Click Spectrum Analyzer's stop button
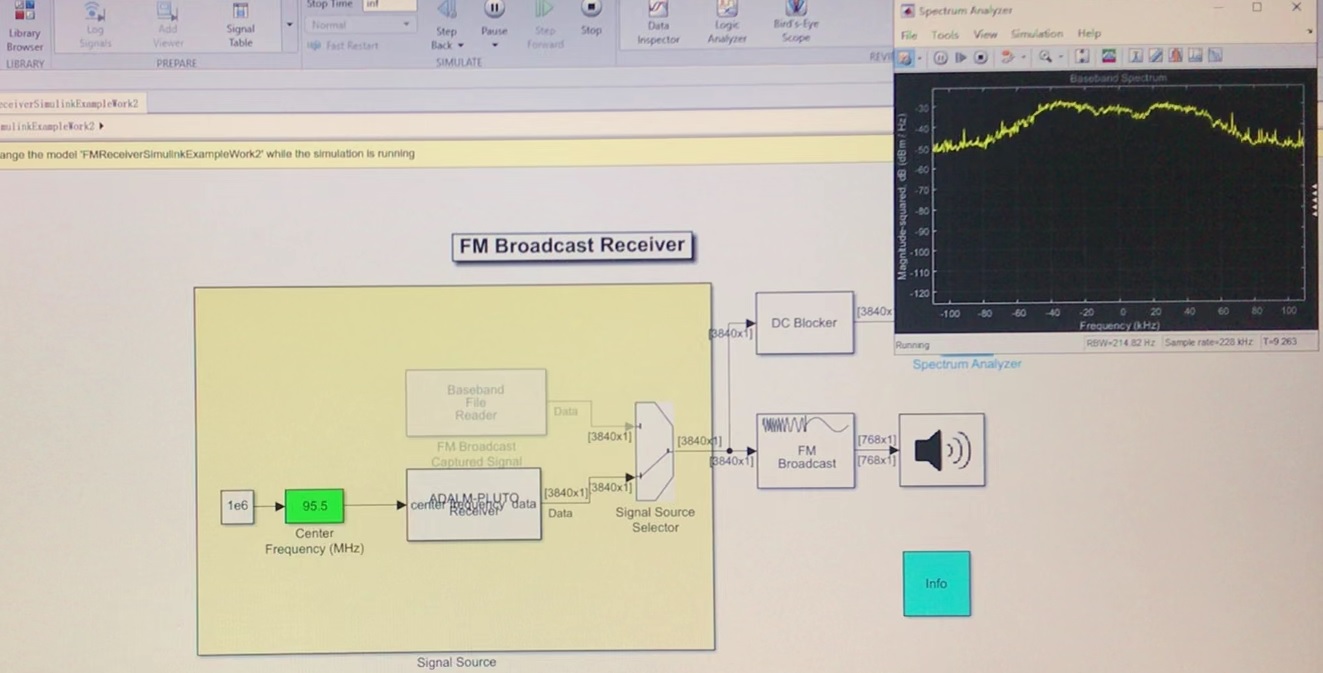Screen dimensions: 1323x673 (x=981, y=57)
